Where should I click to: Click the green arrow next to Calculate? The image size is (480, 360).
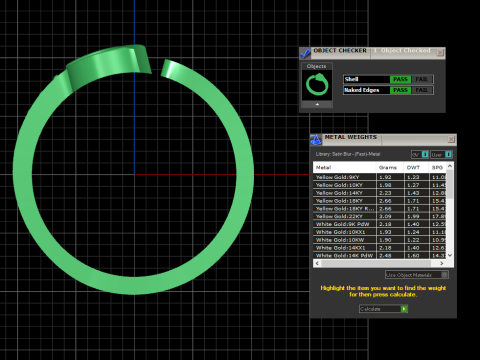[404, 309]
